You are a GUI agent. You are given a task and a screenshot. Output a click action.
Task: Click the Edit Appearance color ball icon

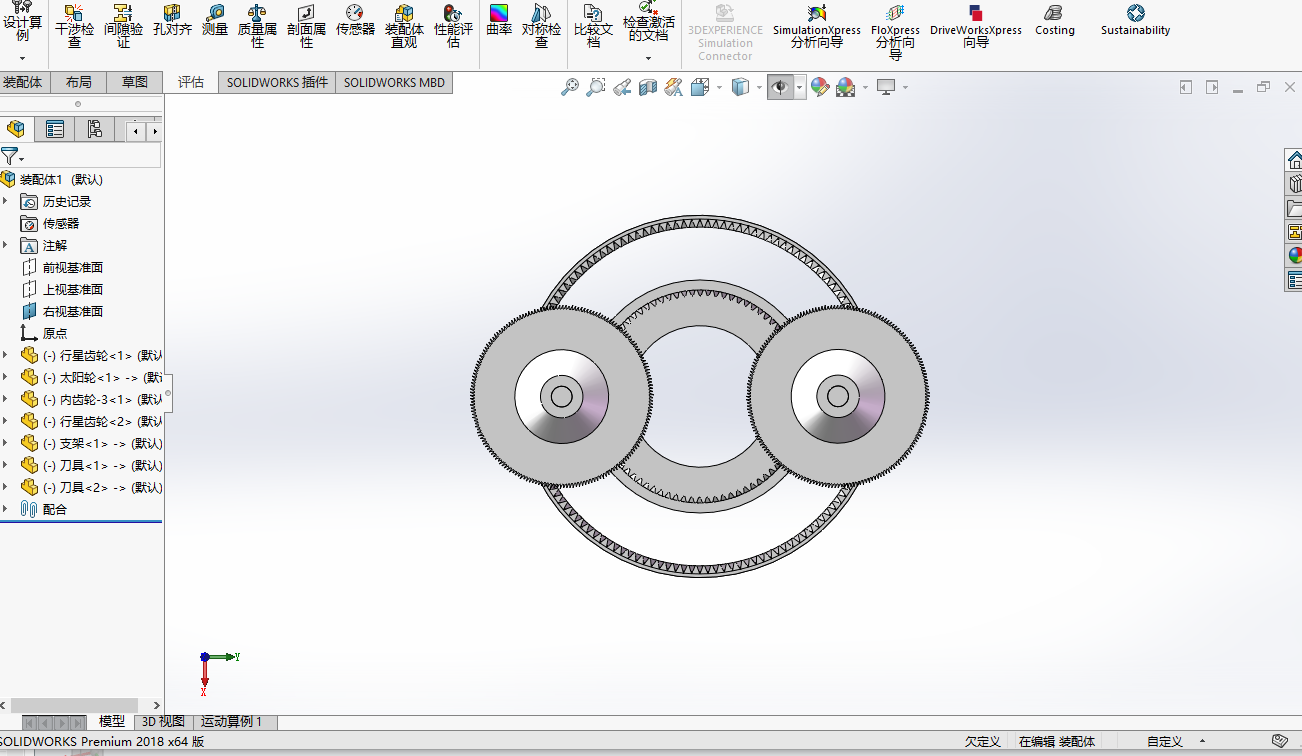820,88
